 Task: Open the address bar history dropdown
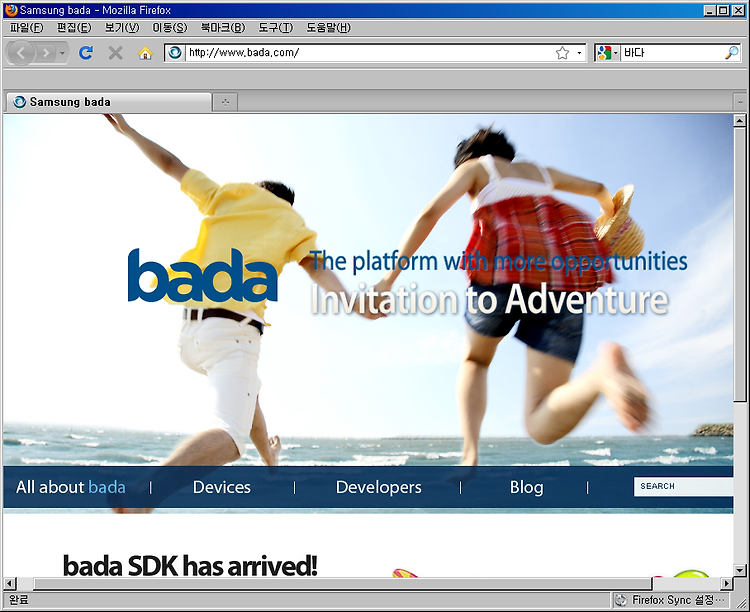(579, 53)
